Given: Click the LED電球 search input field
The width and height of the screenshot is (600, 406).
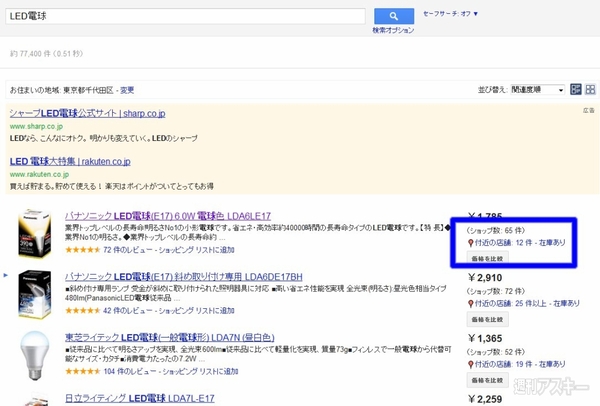Looking at the screenshot, I should click(185, 16).
